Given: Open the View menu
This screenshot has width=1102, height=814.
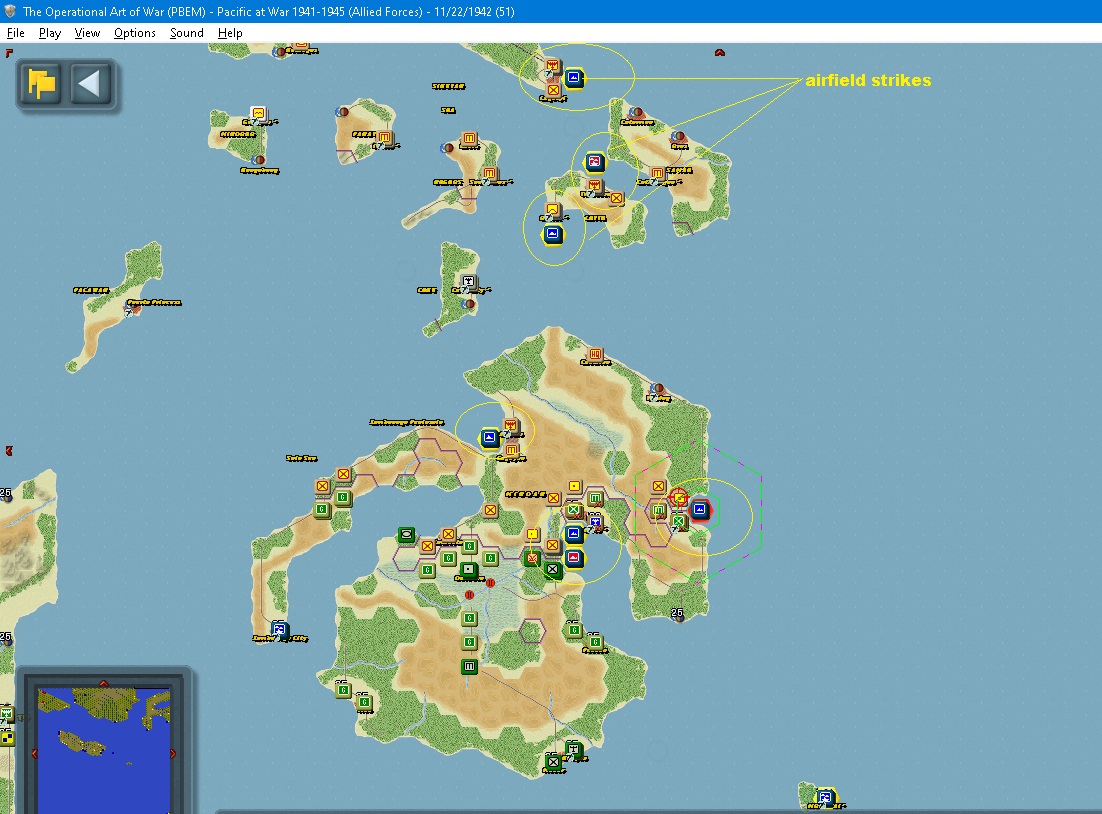Looking at the screenshot, I should (87, 33).
